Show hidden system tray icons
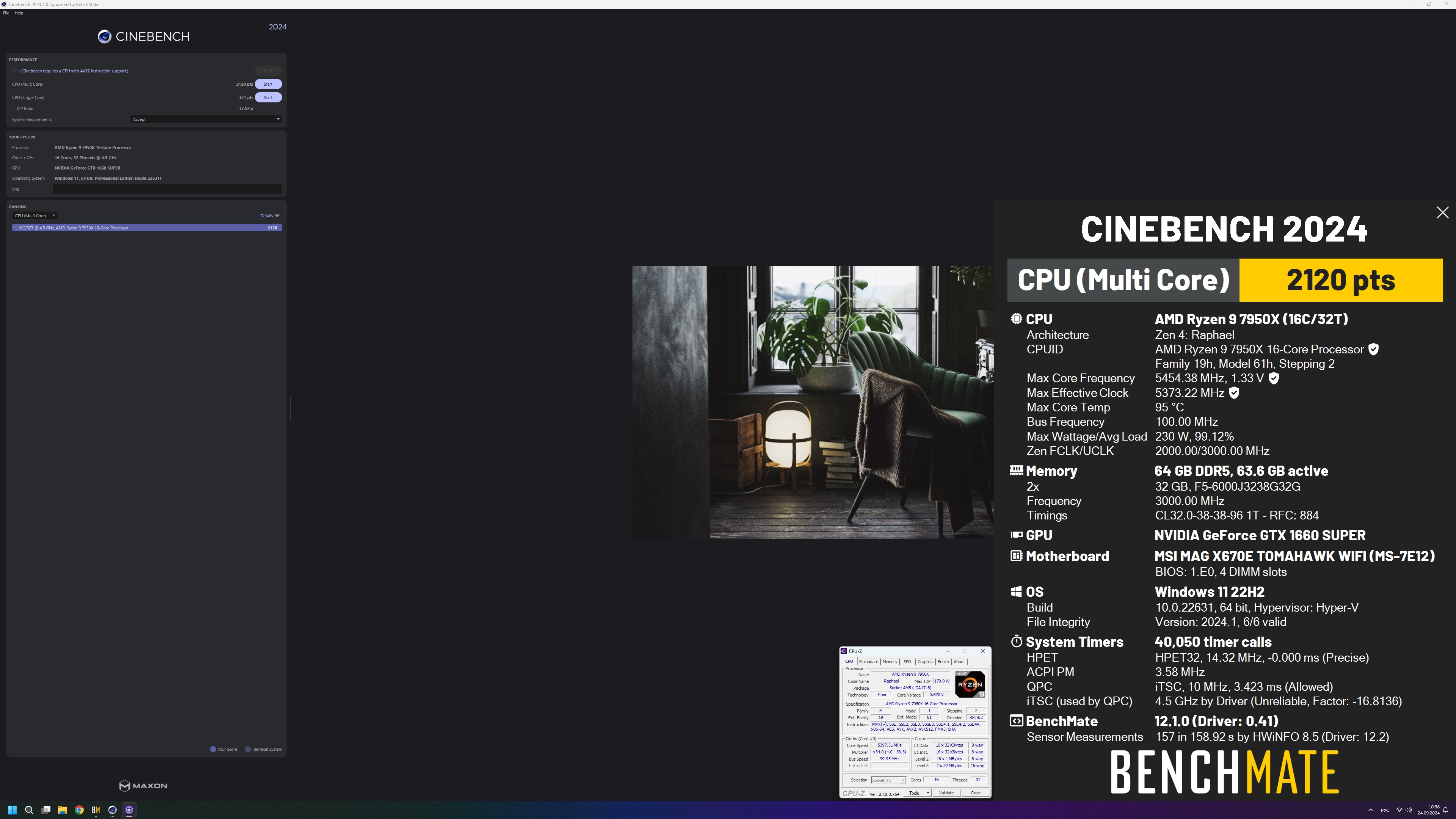Viewport: 1456px width, 819px height. click(x=1370, y=810)
